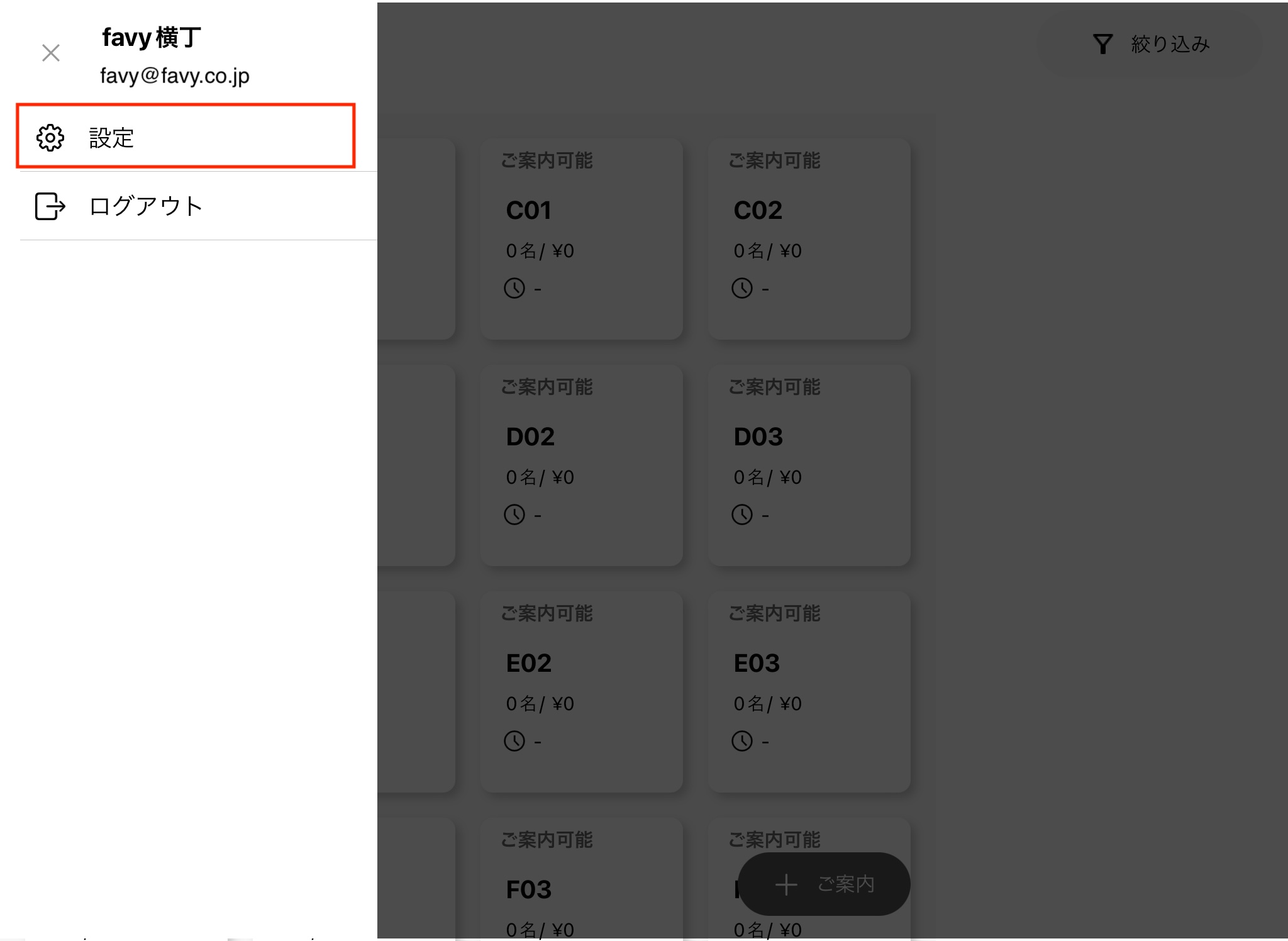Click the clock icon on table D02
The width and height of the screenshot is (1288, 941).
tap(514, 515)
